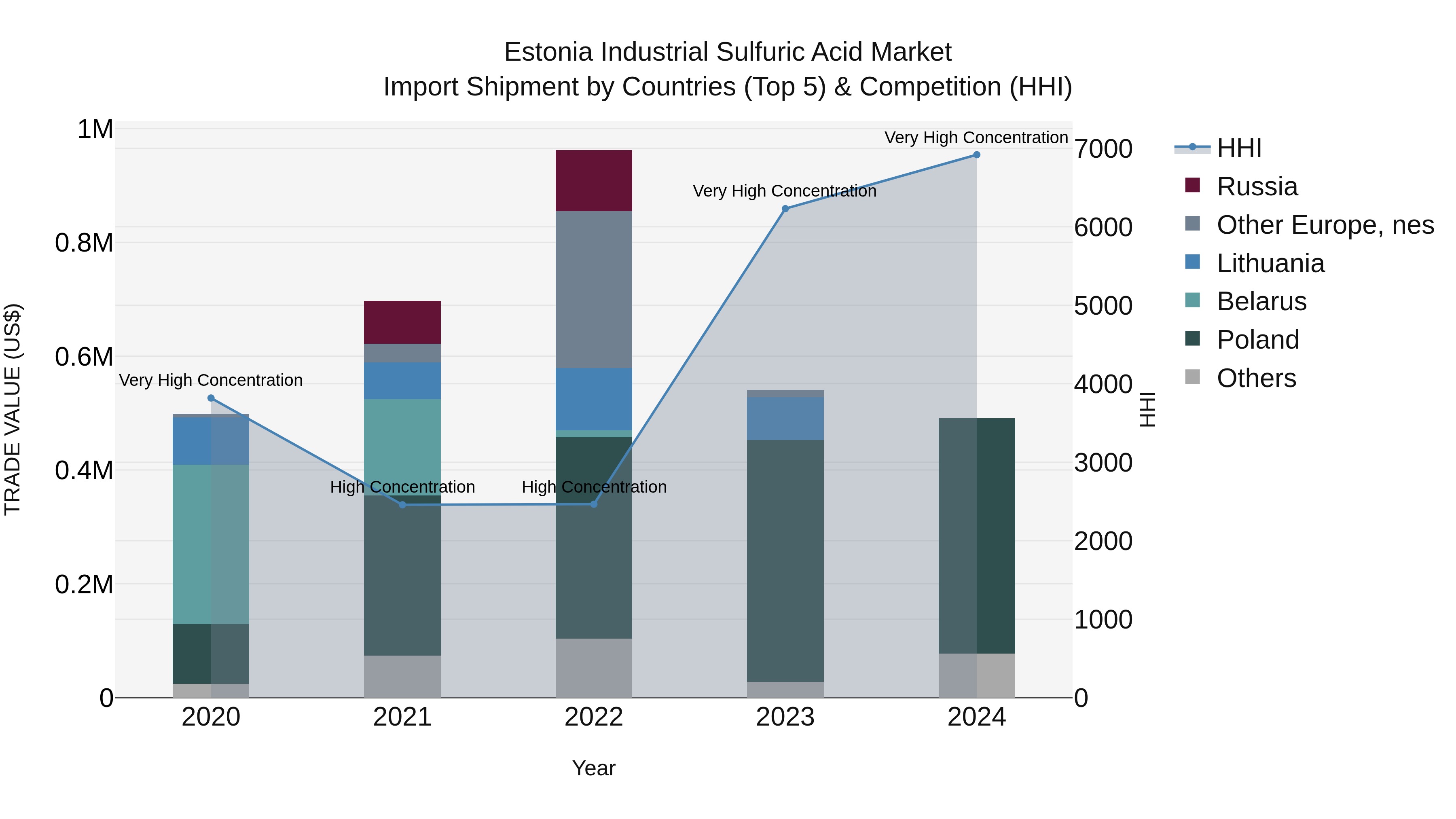Click the Poland segment of 2024 bar
This screenshot has width=1456, height=819.
(977, 536)
